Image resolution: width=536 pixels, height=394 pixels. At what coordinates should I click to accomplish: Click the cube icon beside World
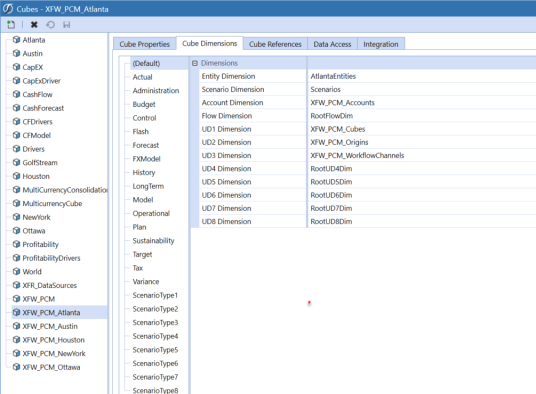click(x=16, y=272)
